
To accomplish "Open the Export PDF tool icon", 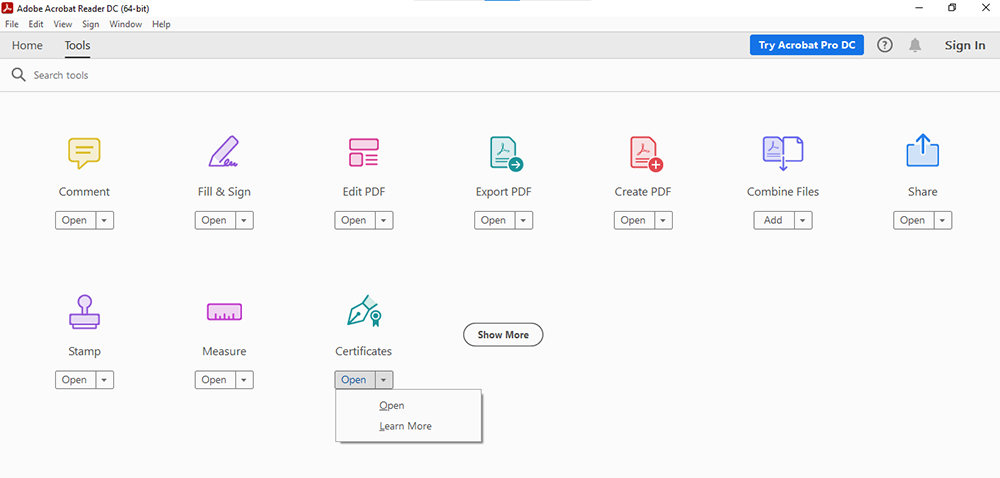I will (x=505, y=152).
